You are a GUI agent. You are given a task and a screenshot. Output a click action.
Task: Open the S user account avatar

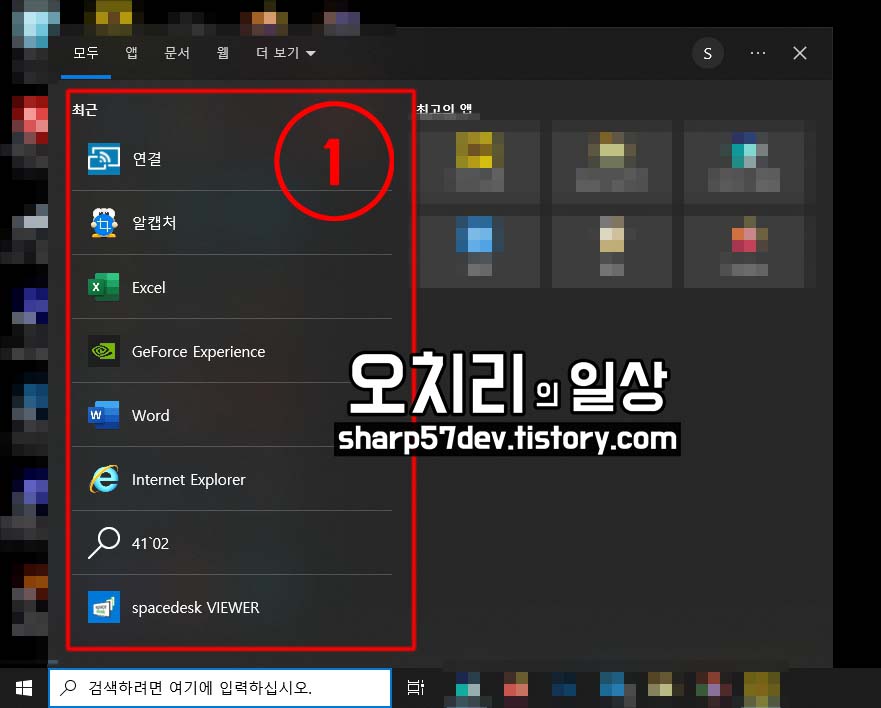point(707,53)
